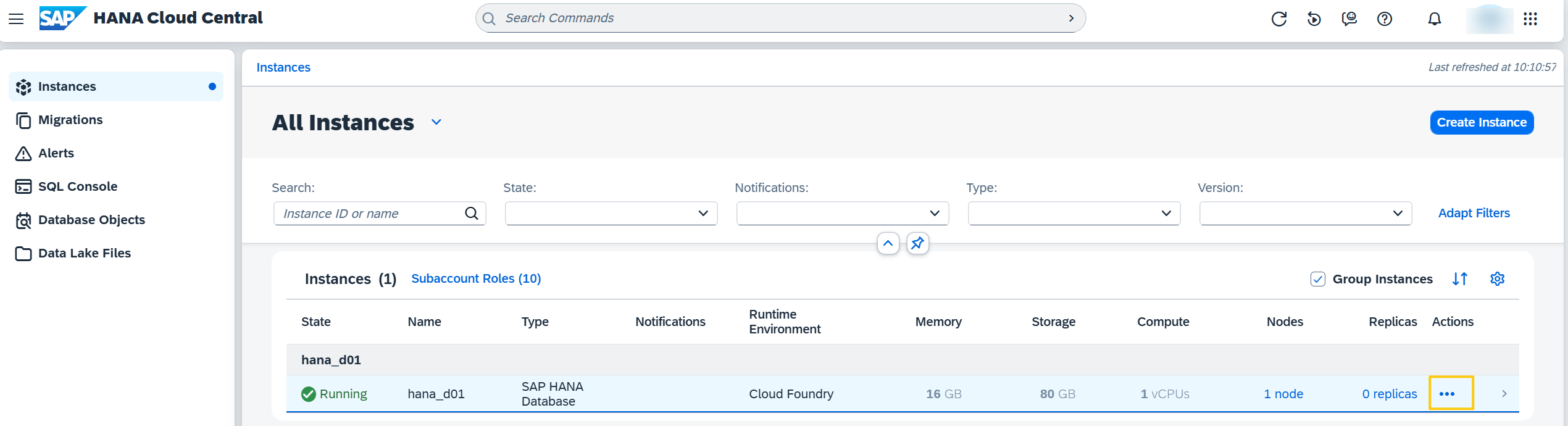Click the Create Instance button

coord(1482,122)
